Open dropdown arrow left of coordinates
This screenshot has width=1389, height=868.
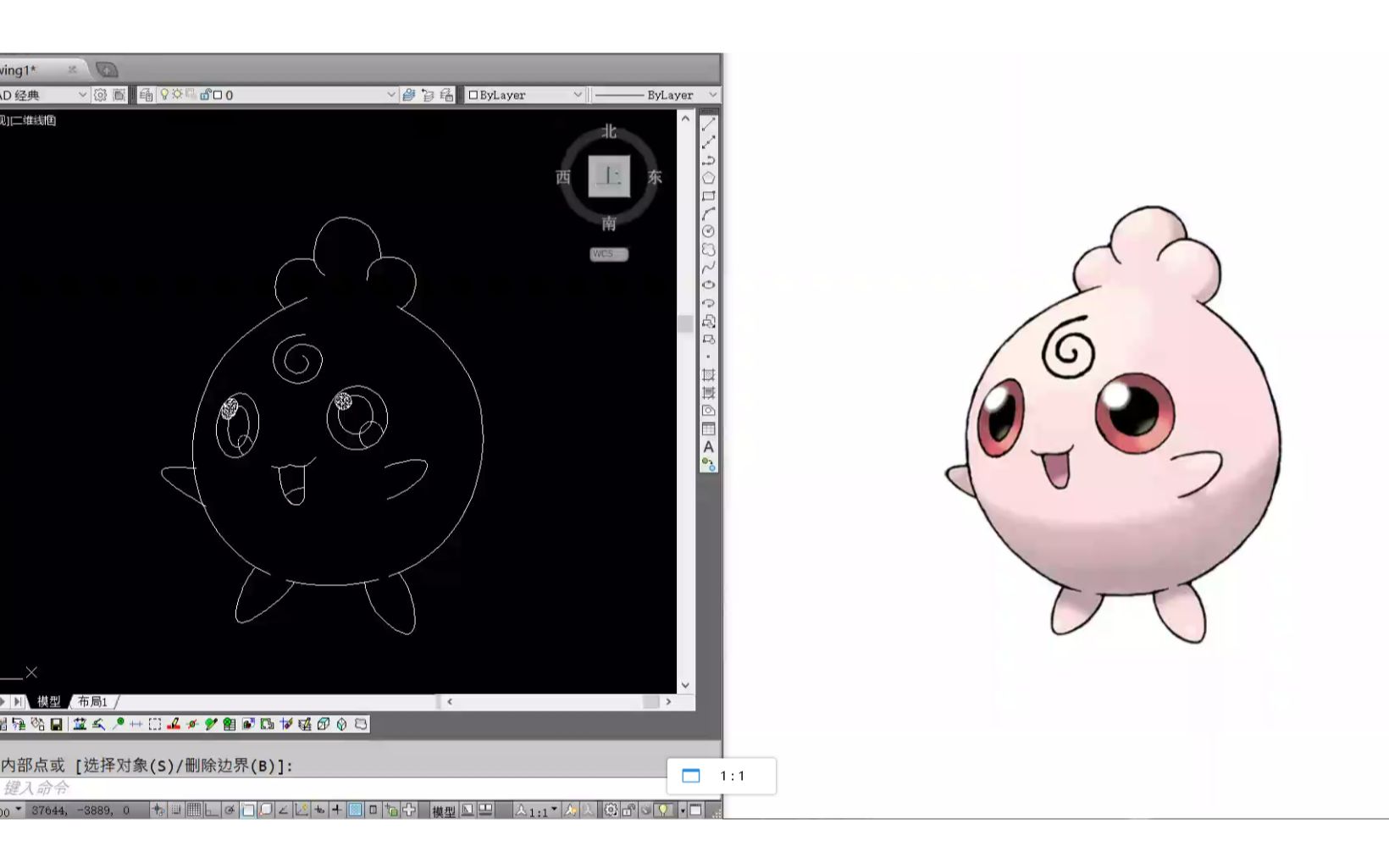18,810
